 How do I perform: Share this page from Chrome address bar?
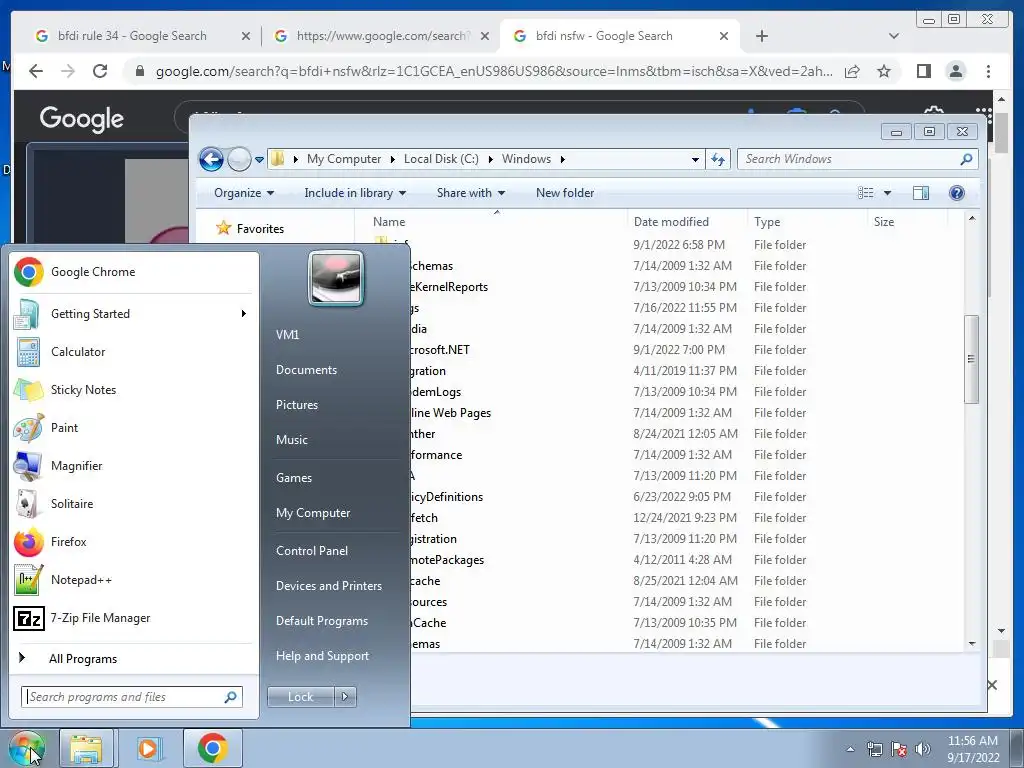click(852, 71)
